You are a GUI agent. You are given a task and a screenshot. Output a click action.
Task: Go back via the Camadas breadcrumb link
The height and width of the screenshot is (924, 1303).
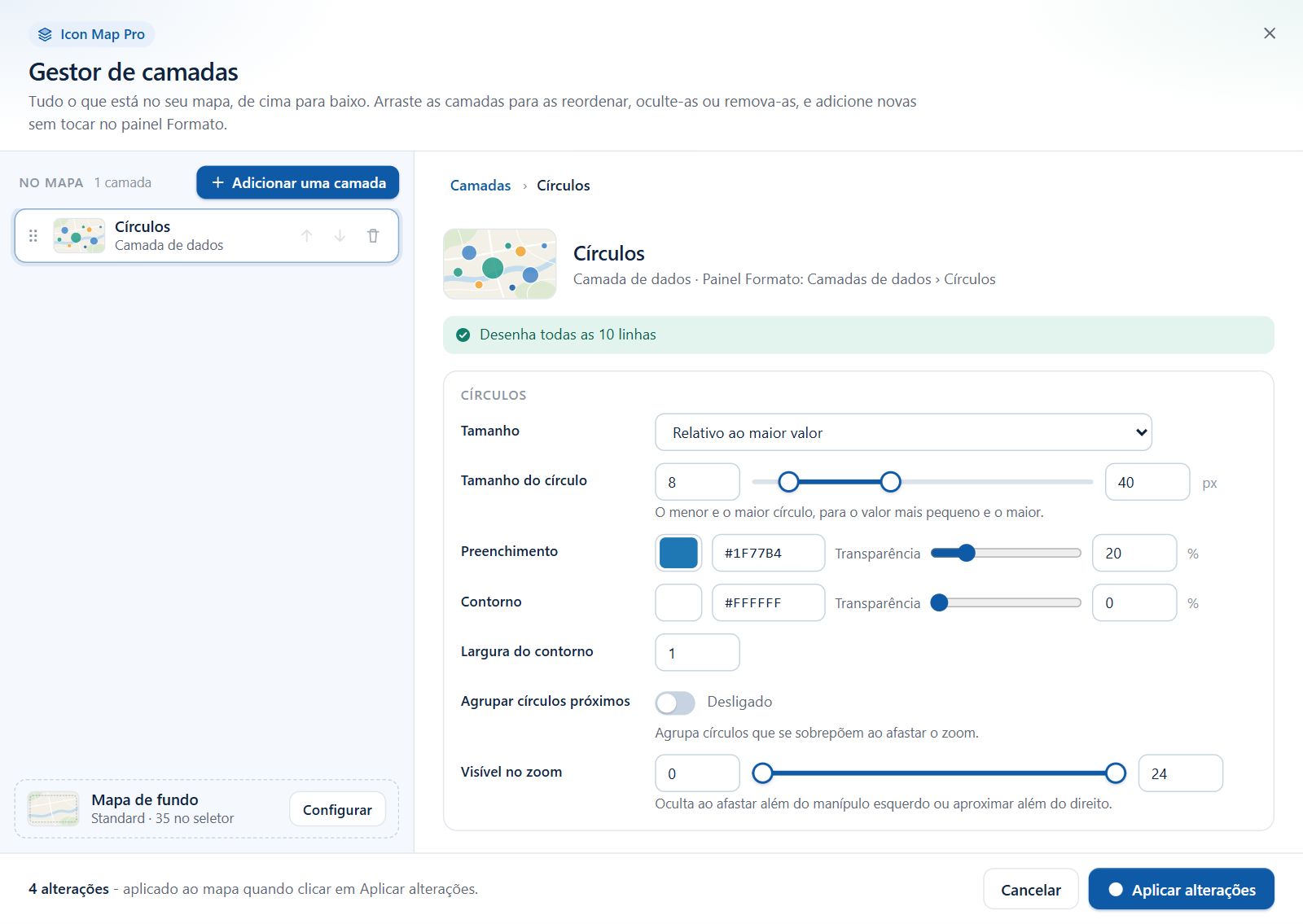pos(480,186)
